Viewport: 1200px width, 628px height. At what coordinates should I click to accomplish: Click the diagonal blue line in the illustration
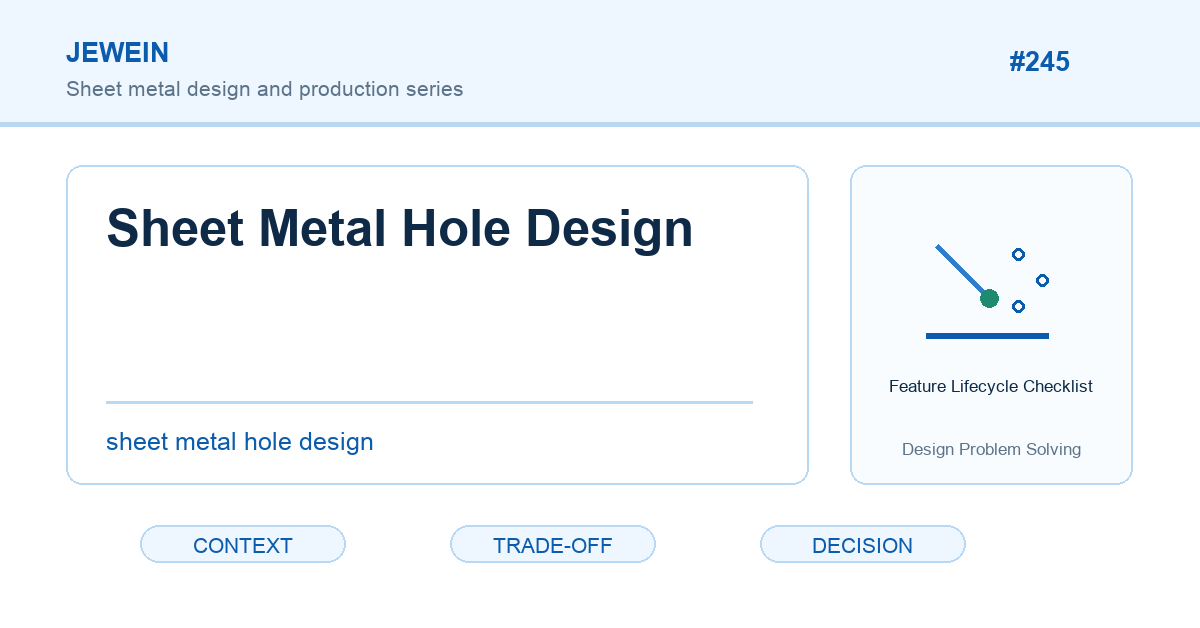tap(961, 270)
